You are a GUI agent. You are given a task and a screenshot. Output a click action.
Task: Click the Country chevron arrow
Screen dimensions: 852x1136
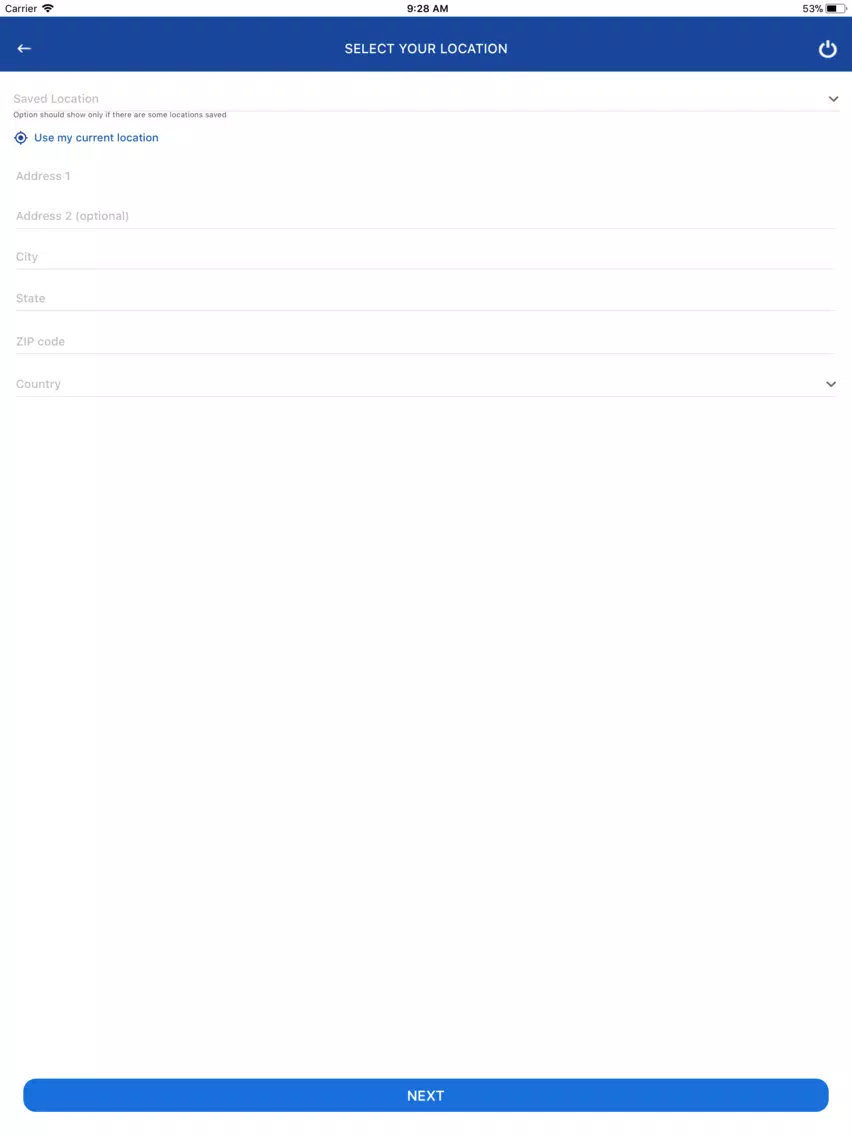(x=831, y=384)
